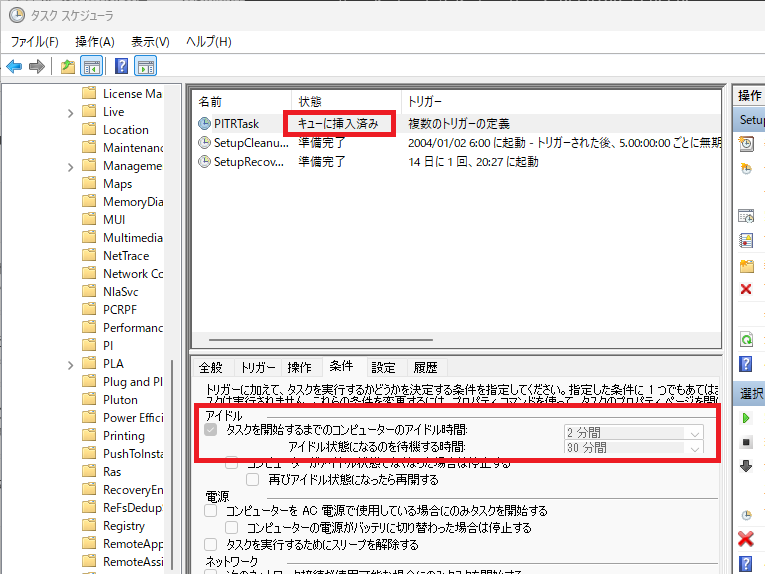The width and height of the screenshot is (765, 574).
Task: Sort by the 状態 column header
Action: coord(346,101)
